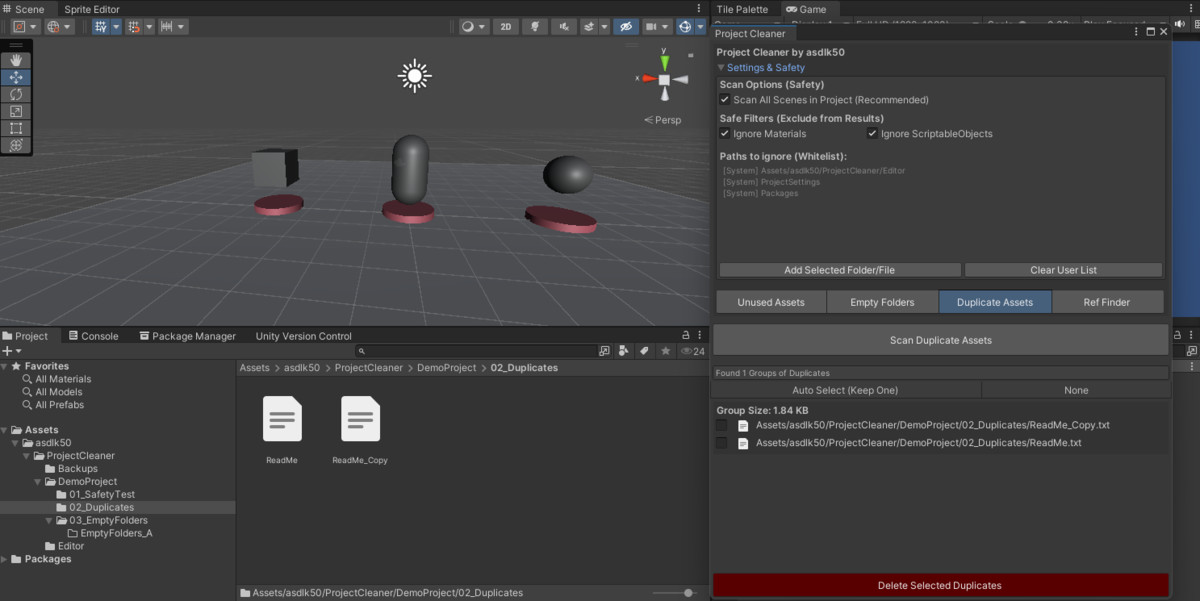Collapse the Assets folder tree

point(5,430)
